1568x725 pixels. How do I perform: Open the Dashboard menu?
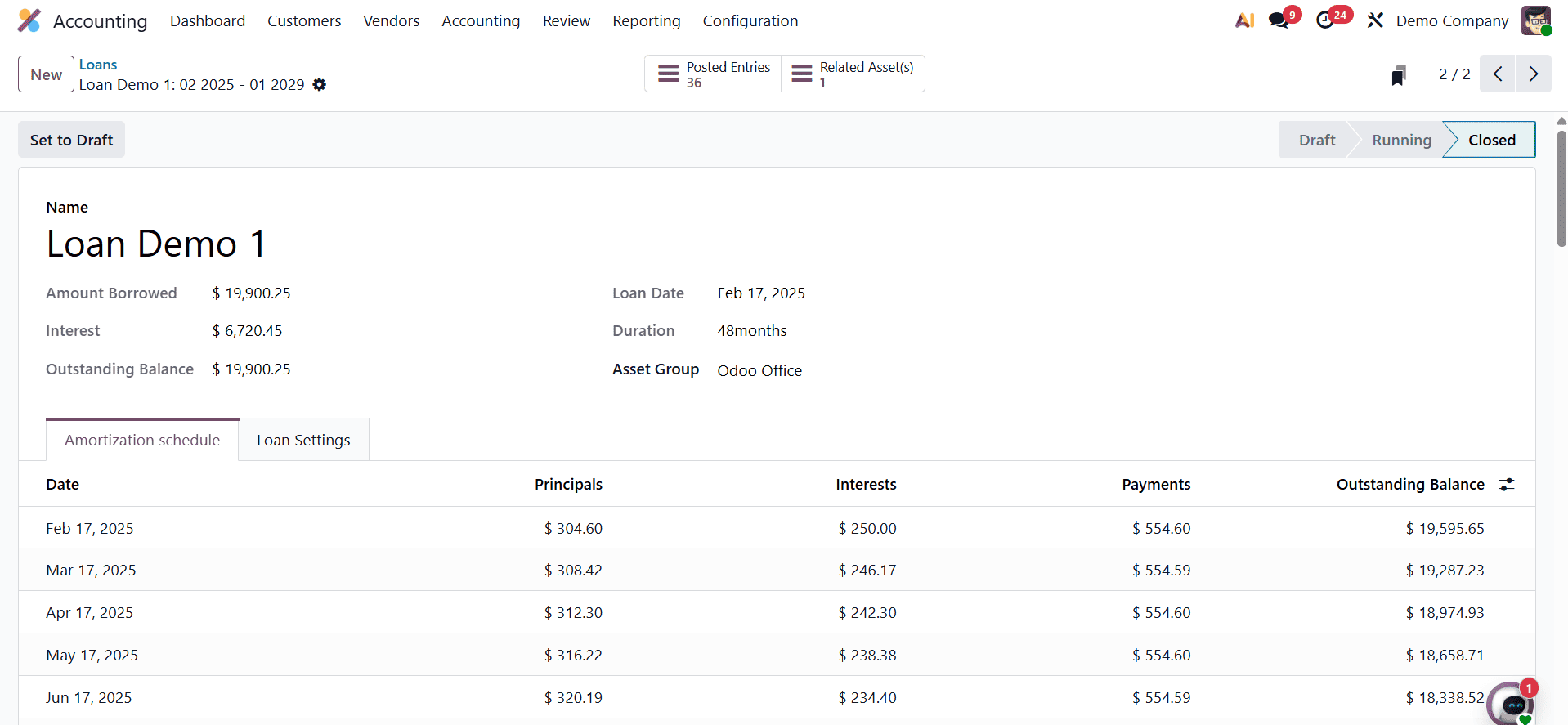click(x=208, y=20)
